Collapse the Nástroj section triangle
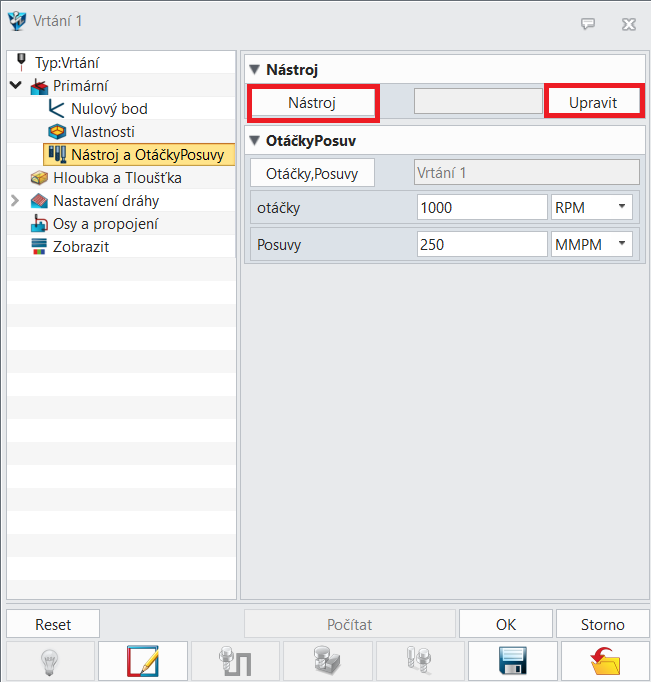651x682 pixels. [255, 70]
